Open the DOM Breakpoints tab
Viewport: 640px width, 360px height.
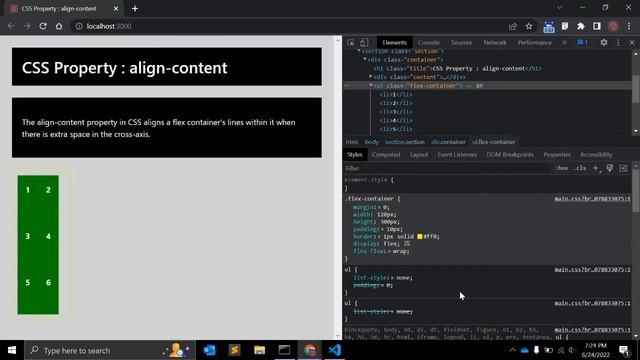[x=510, y=155]
